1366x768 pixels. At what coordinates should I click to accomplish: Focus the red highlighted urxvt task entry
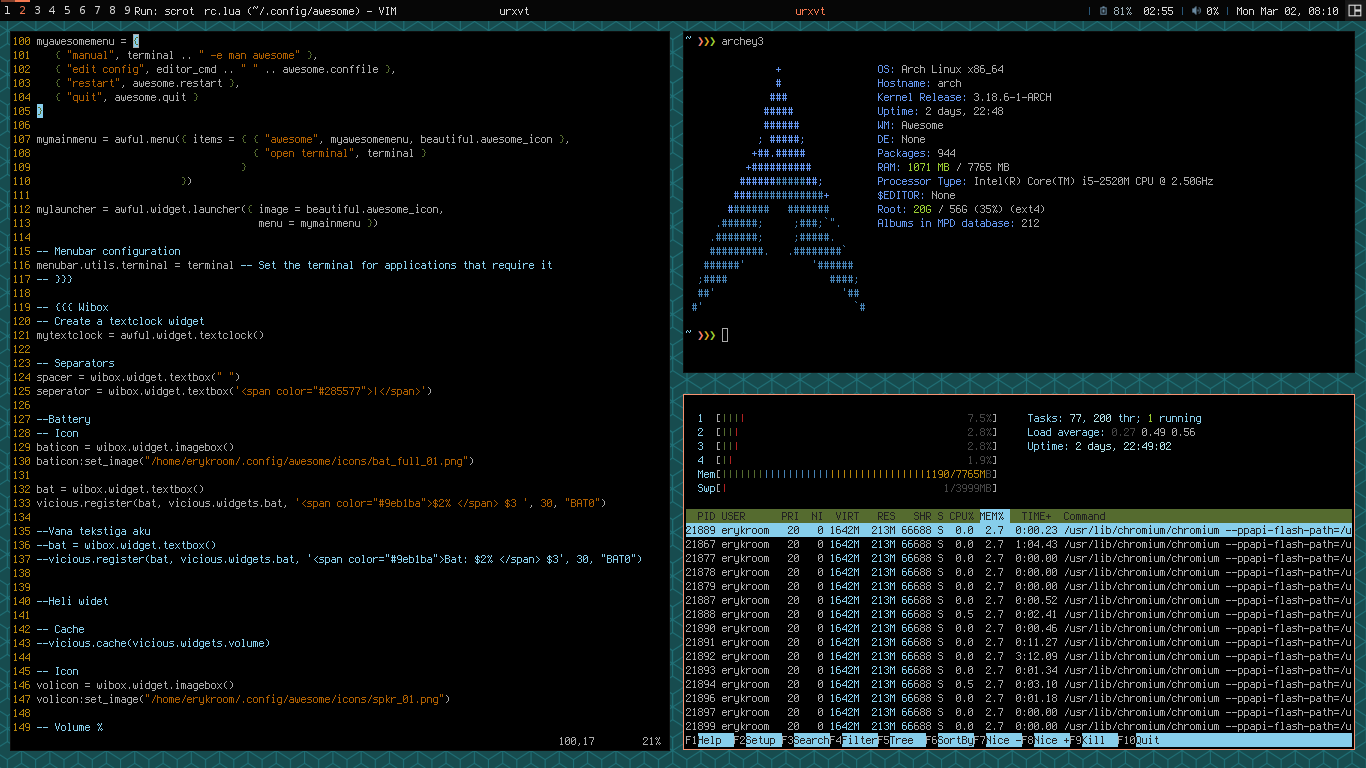810,11
